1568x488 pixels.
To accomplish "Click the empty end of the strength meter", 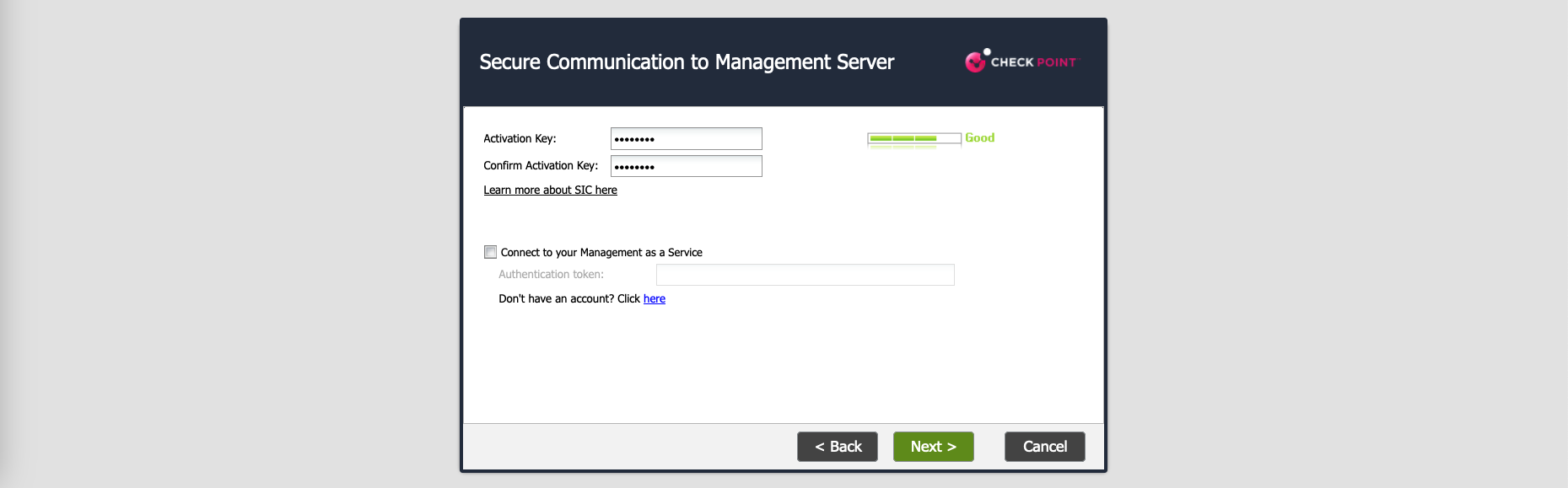I will tap(949, 138).
